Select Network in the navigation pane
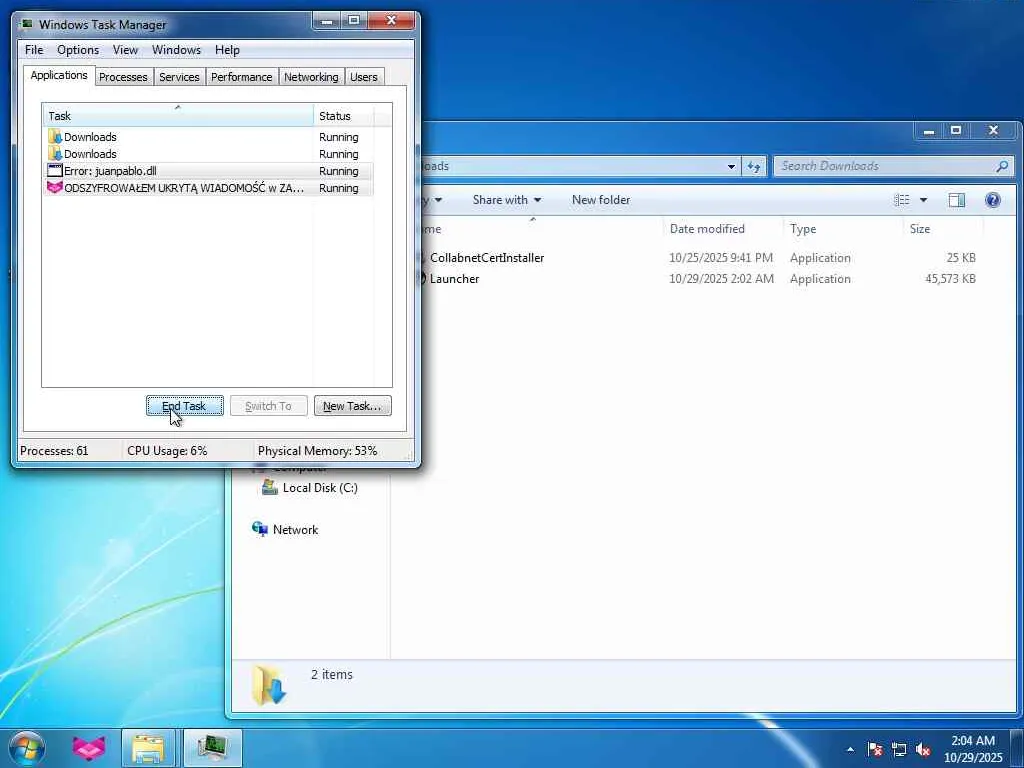The width and height of the screenshot is (1024, 768). point(295,530)
